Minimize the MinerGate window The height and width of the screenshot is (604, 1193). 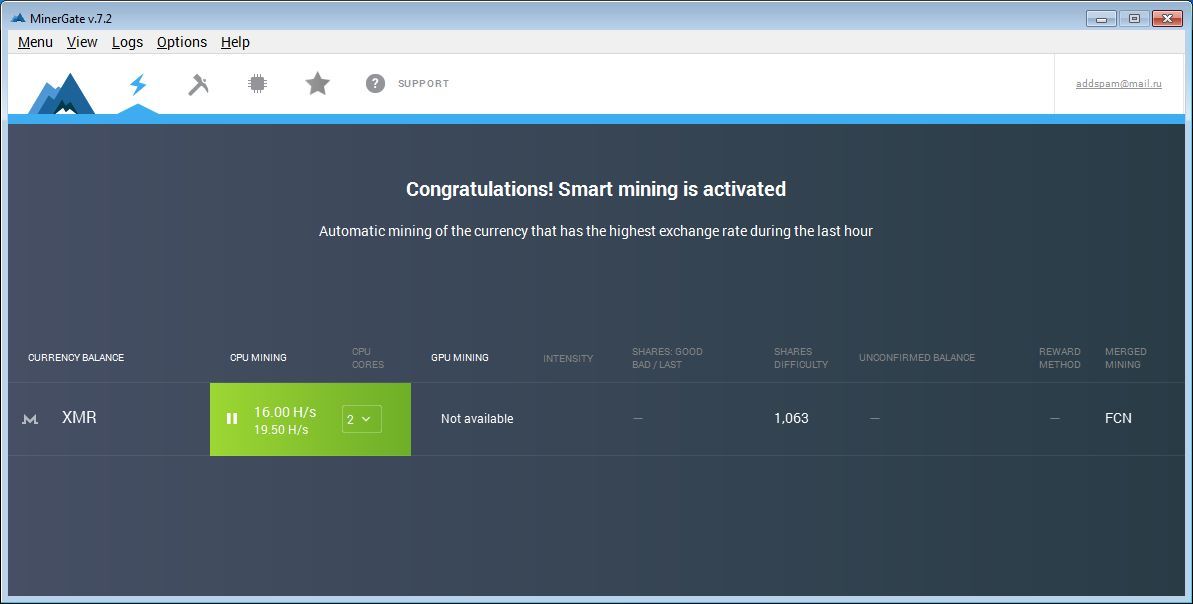tap(1102, 18)
